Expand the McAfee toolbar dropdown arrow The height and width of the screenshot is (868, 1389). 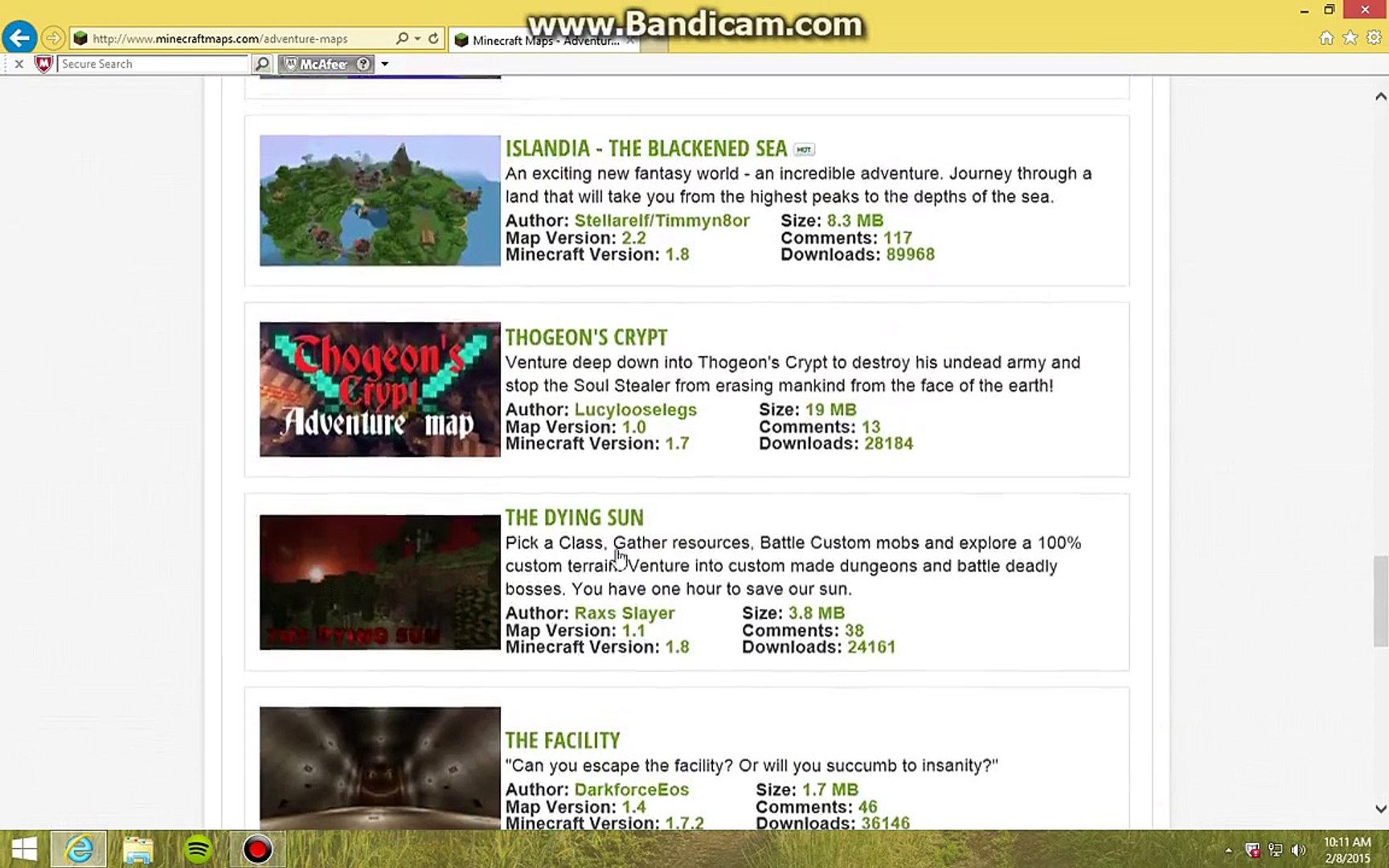pos(385,63)
